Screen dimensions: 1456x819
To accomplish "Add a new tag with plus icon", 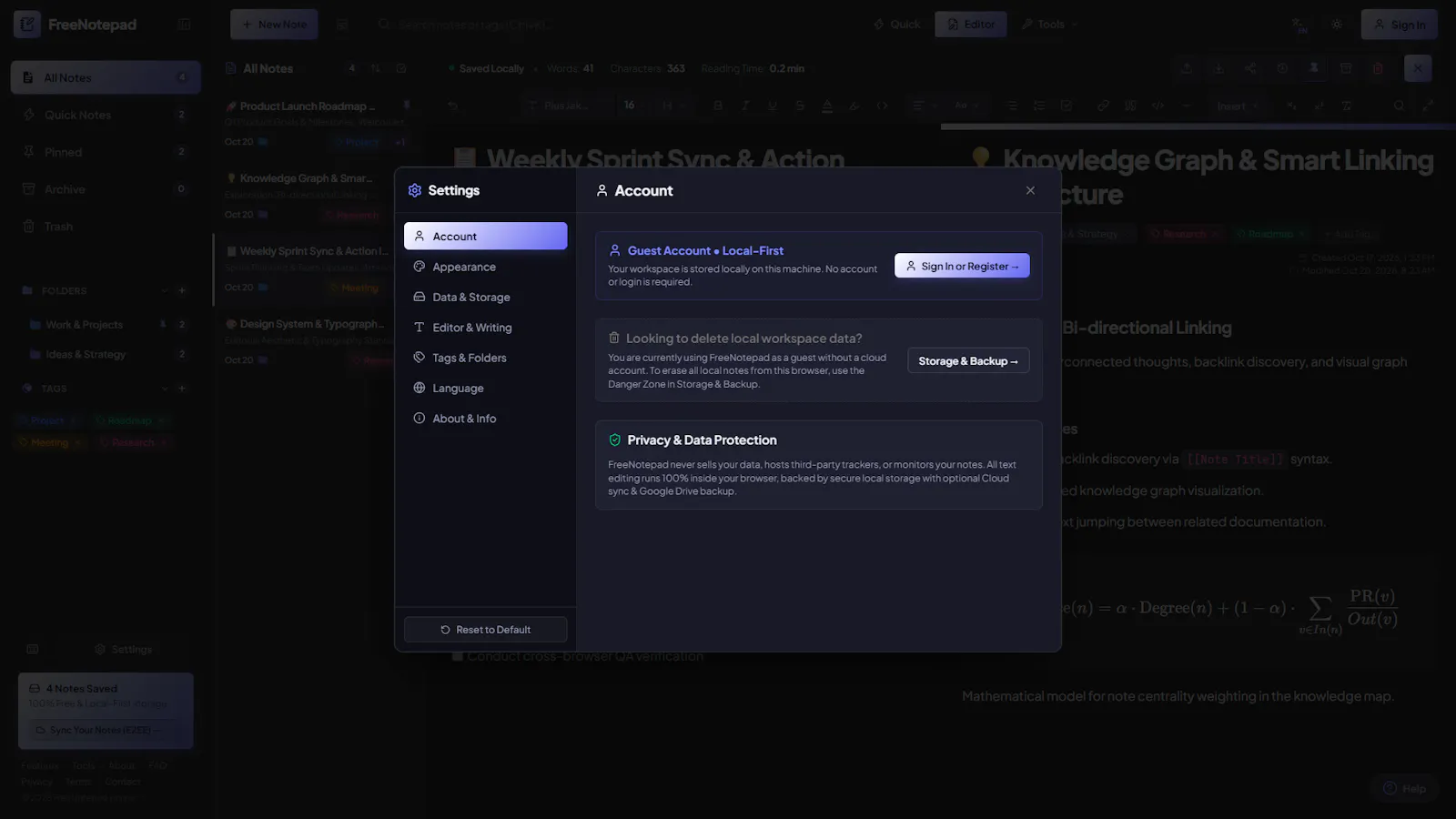I will coord(182,389).
